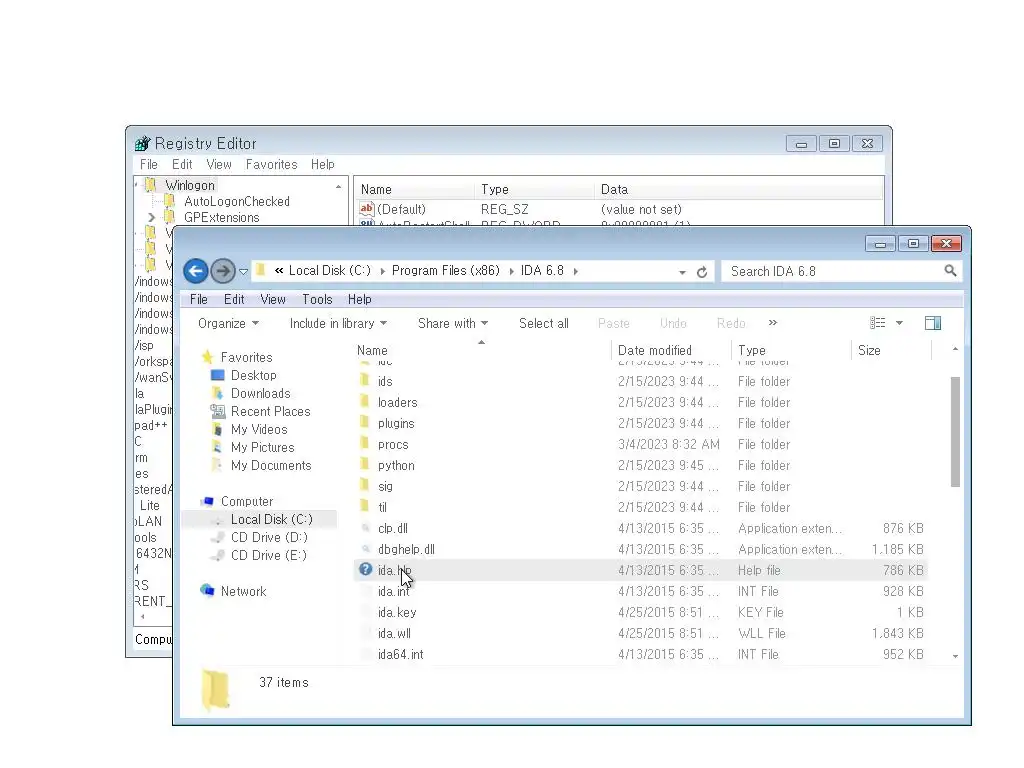Open Desktop in the Favorites list
The height and width of the screenshot is (768, 1024).
coord(253,376)
